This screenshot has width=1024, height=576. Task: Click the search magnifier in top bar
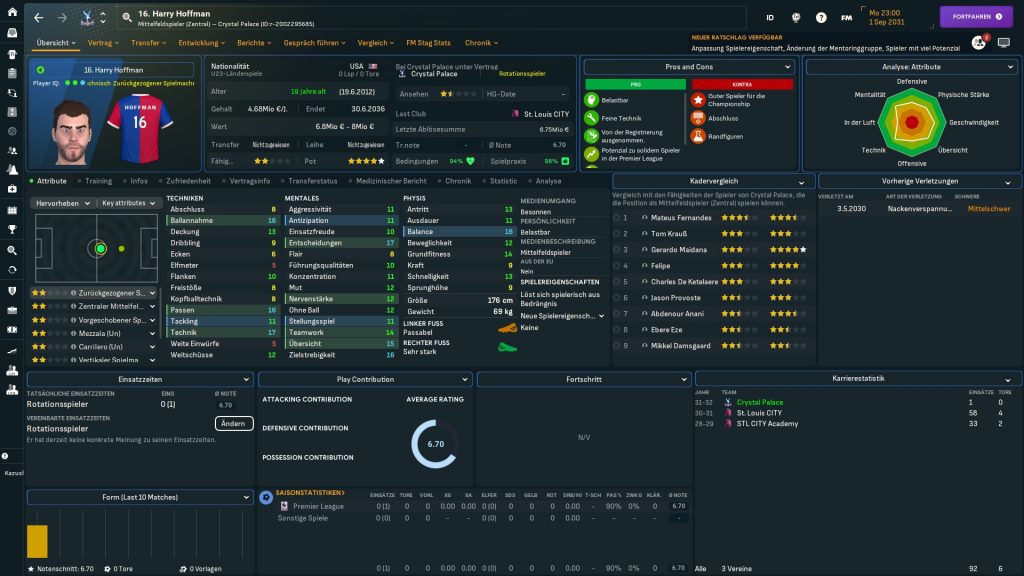[x=127, y=18]
